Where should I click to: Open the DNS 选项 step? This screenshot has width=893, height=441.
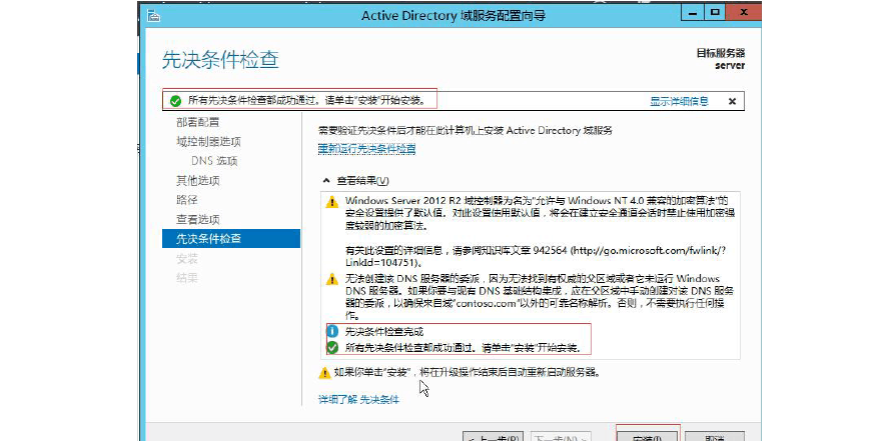[214, 161]
